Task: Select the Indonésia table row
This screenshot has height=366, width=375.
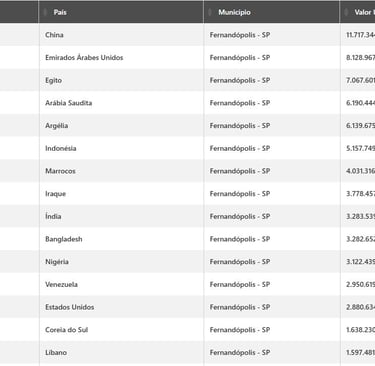Action: click(x=187, y=148)
